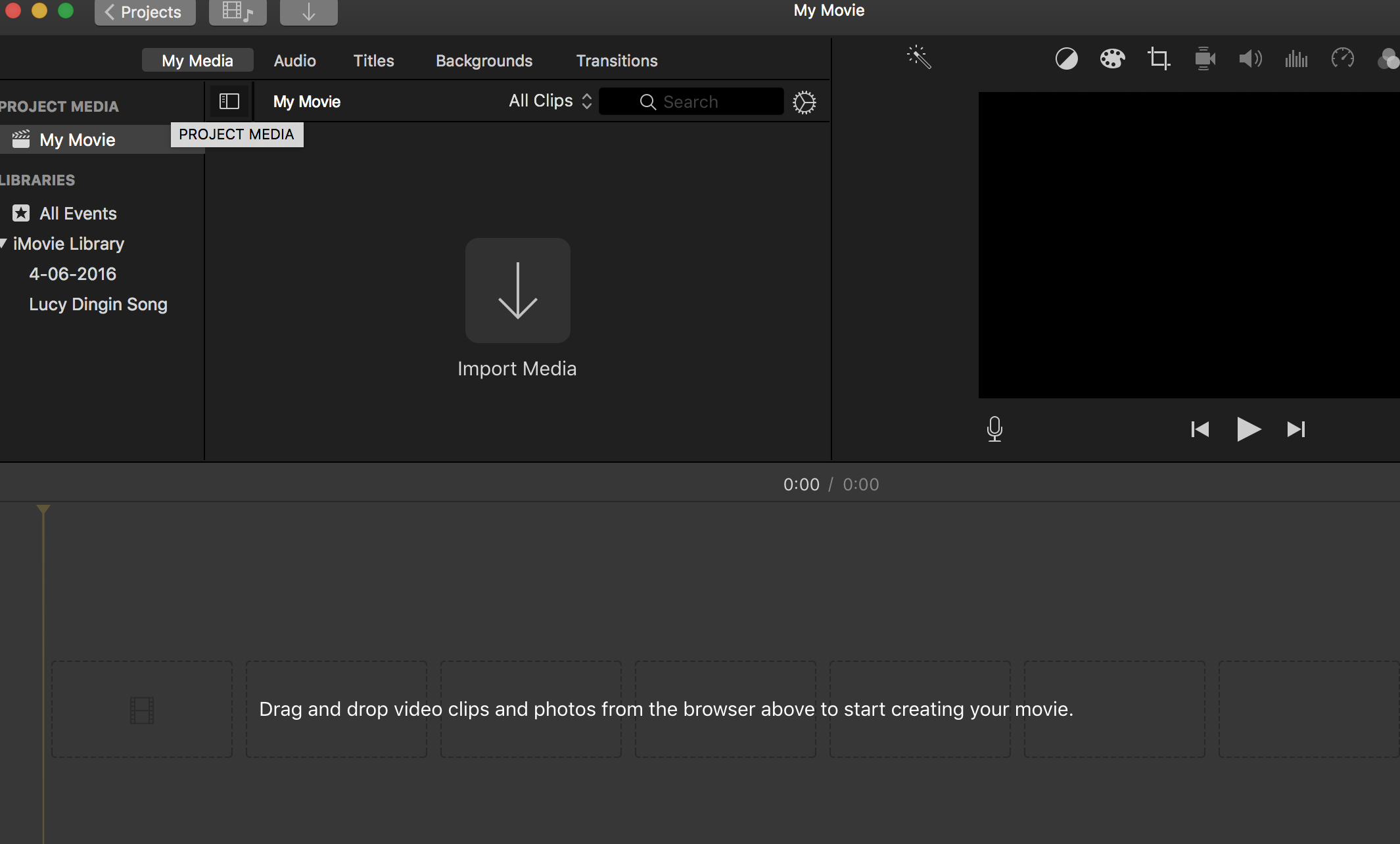Image resolution: width=1400 pixels, height=844 pixels.
Task: Open the color correction palette tool
Action: [1112, 59]
